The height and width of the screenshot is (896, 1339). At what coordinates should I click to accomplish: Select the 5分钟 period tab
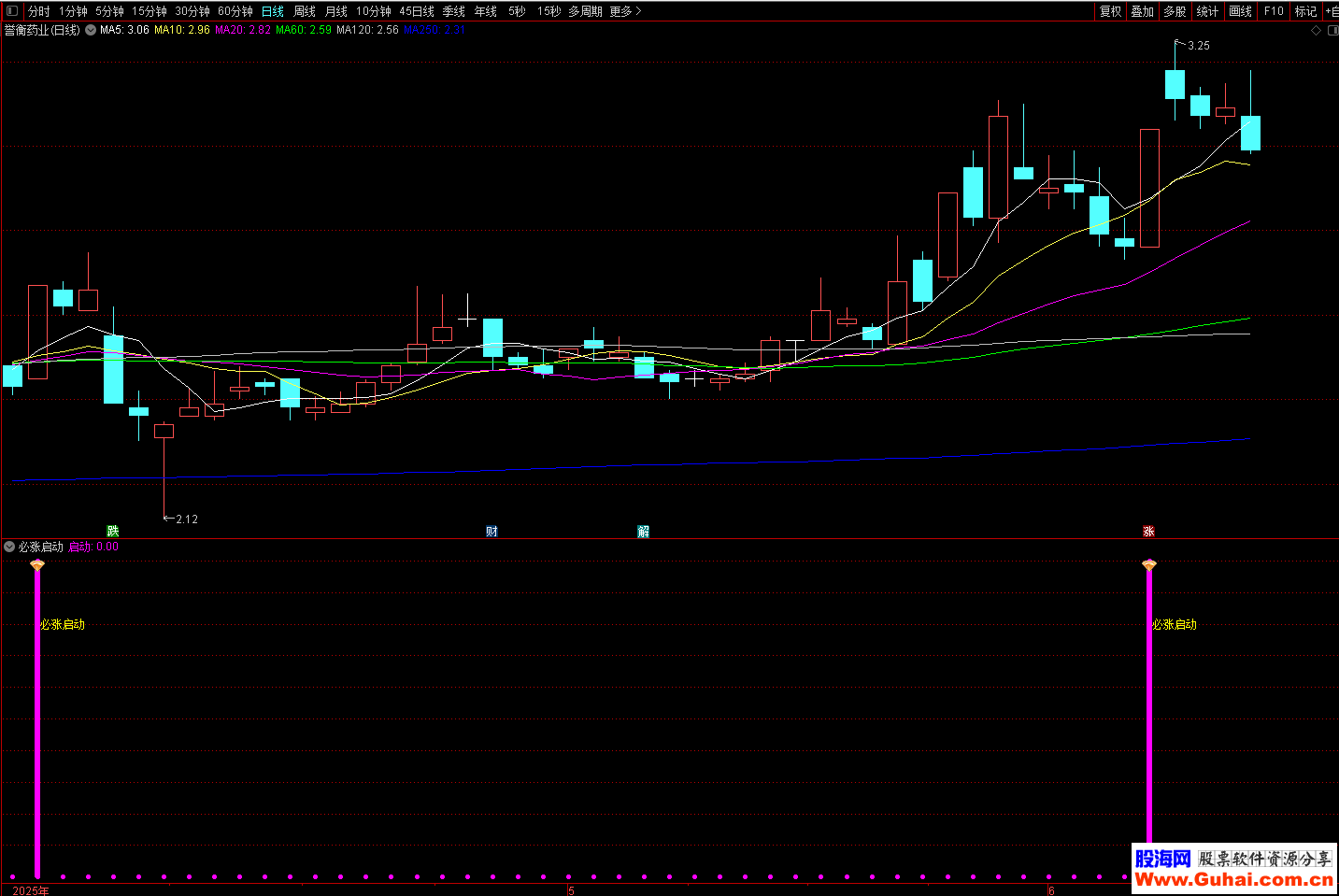[x=109, y=11]
